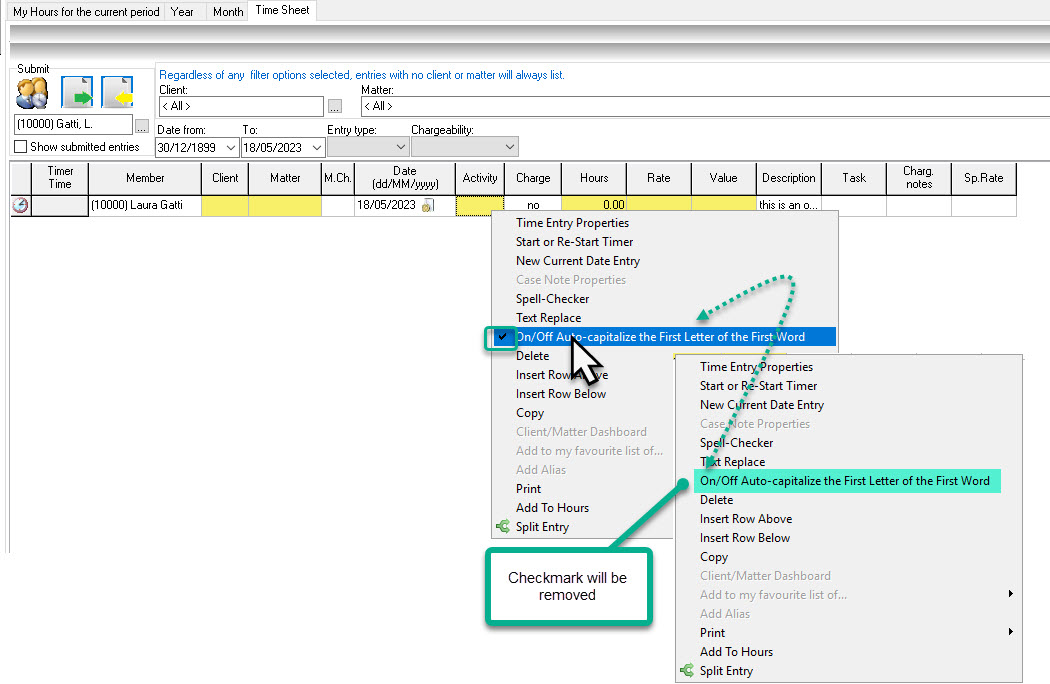Click the Description column header
Image resolution: width=1050 pixels, height=684 pixels.
pyautogui.click(x=789, y=178)
